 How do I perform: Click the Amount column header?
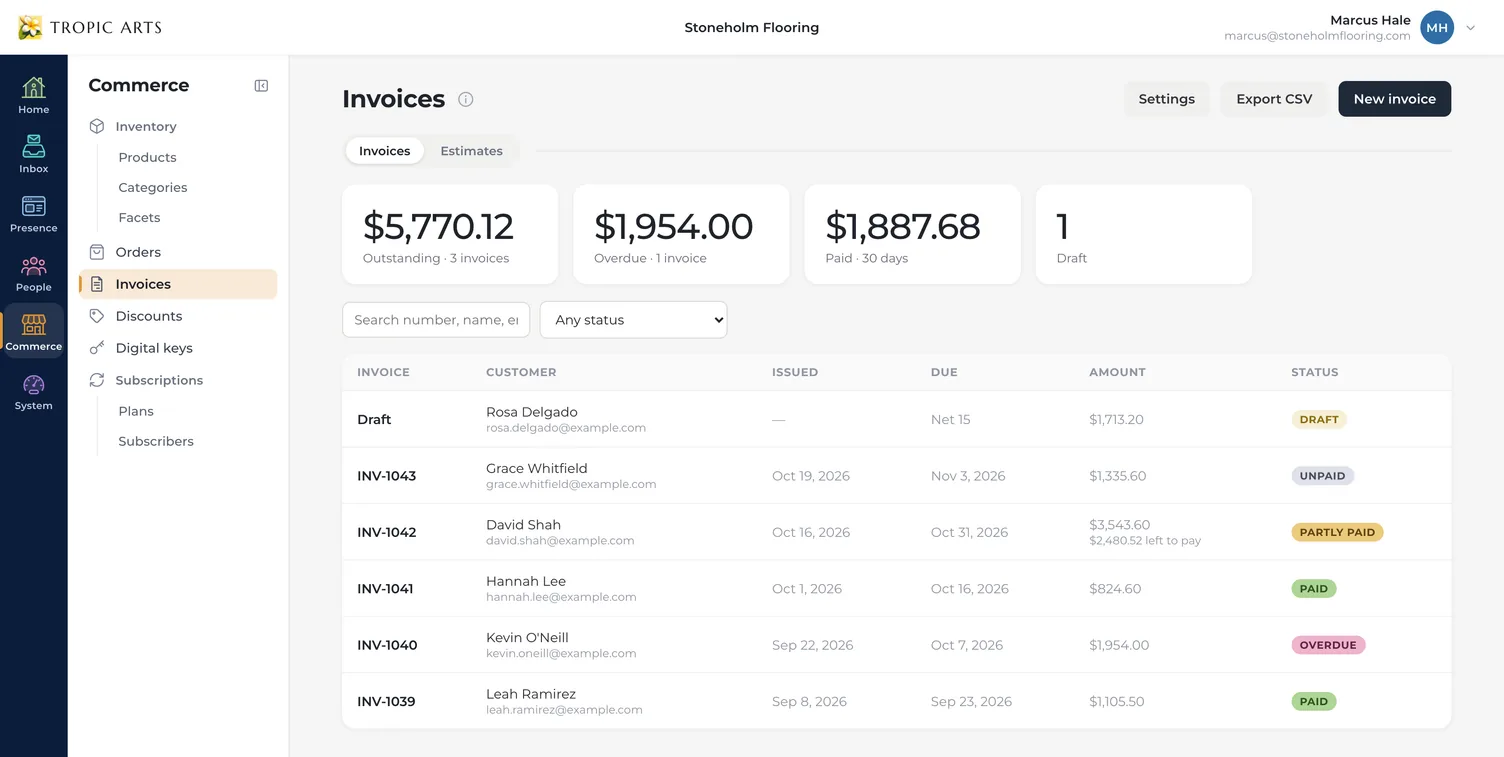click(1117, 372)
